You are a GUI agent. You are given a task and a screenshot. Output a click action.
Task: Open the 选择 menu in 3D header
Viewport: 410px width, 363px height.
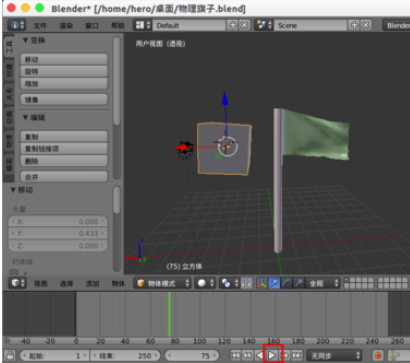coord(66,283)
